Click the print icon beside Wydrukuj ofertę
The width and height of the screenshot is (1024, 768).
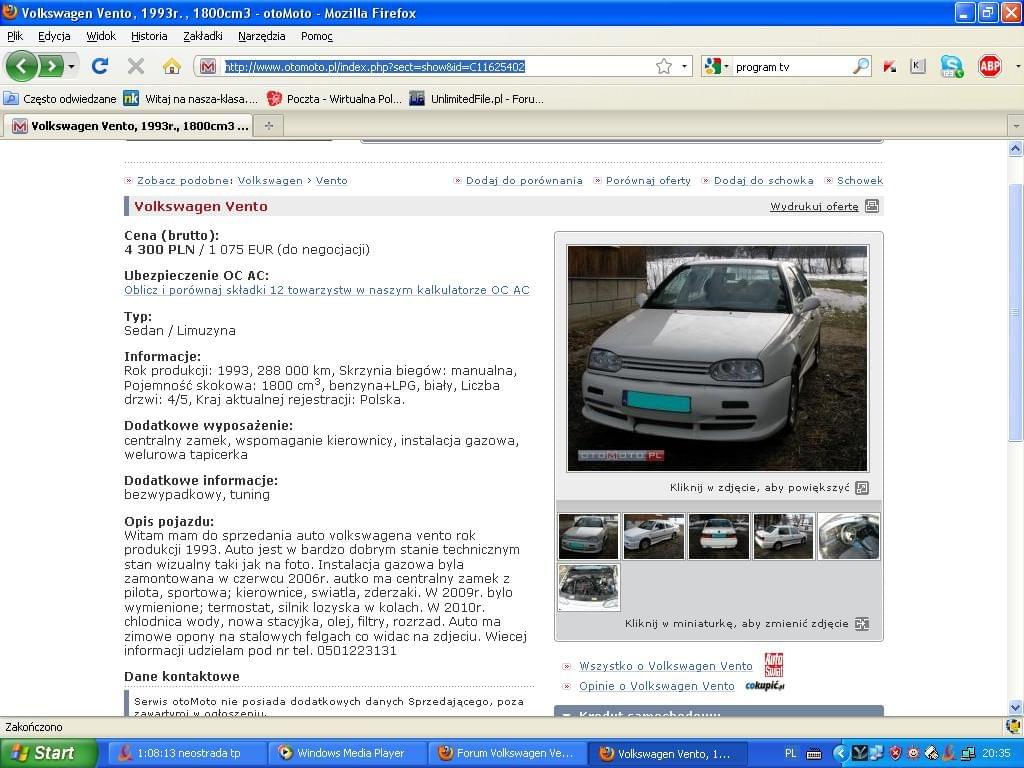click(x=872, y=206)
